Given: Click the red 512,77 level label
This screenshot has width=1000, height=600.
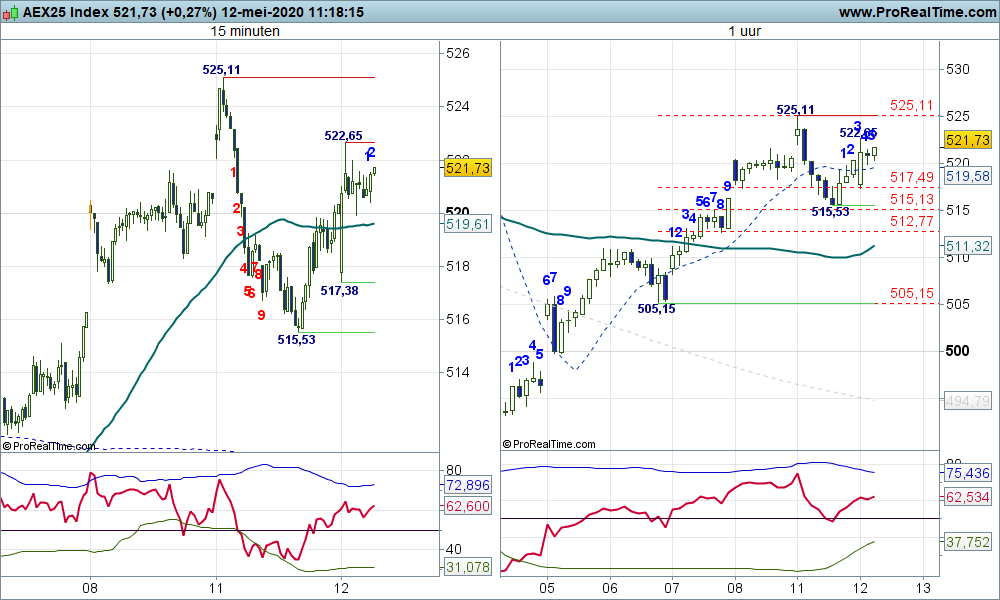Looking at the screenshot, I should (911, 221).
